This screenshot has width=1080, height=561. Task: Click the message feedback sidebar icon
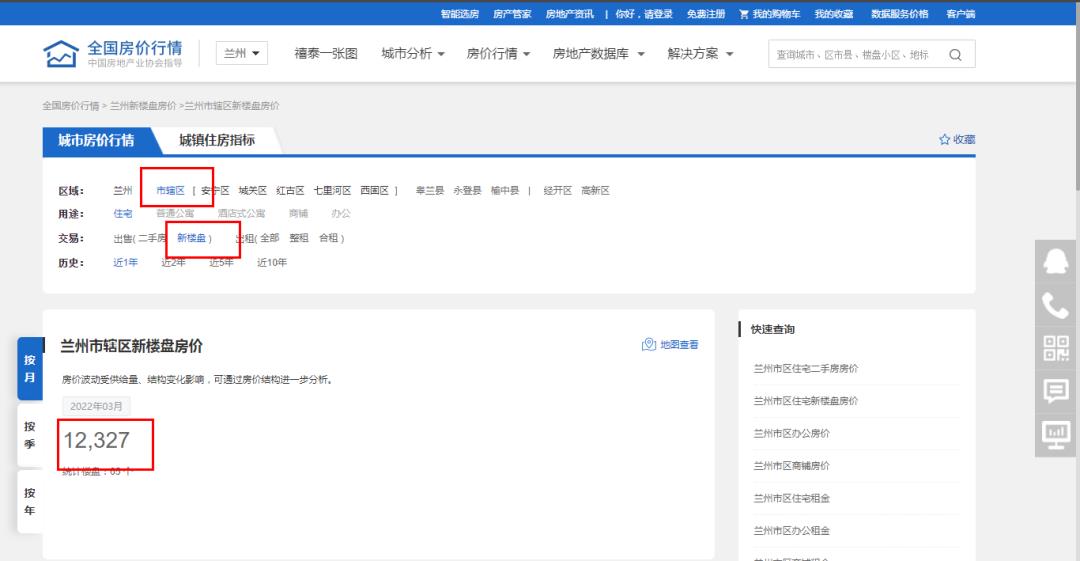pyautogui.click(x=1056, y=391)
